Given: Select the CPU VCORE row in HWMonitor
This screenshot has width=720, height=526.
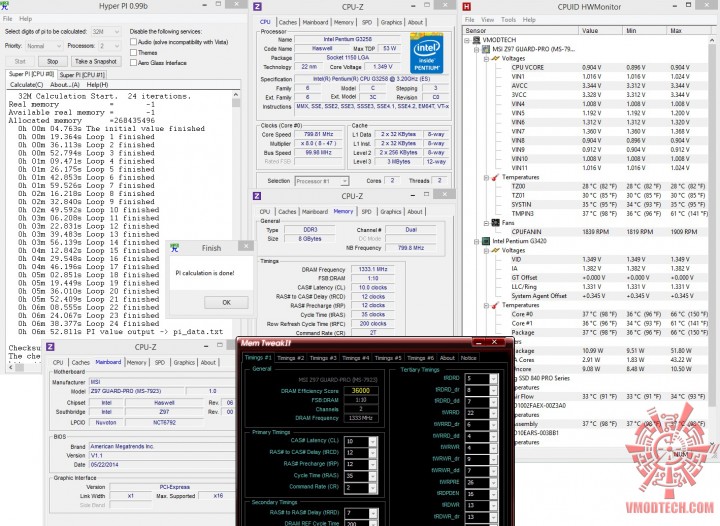Looking at the screenshot, I should point(585,67).
